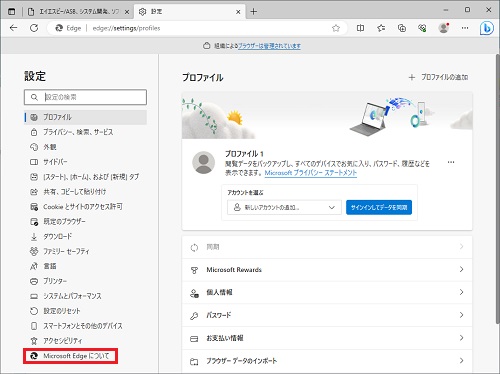This screenshot has width=500, height=374.
Task: Select the 設定 tab
Action: (190, 12)
